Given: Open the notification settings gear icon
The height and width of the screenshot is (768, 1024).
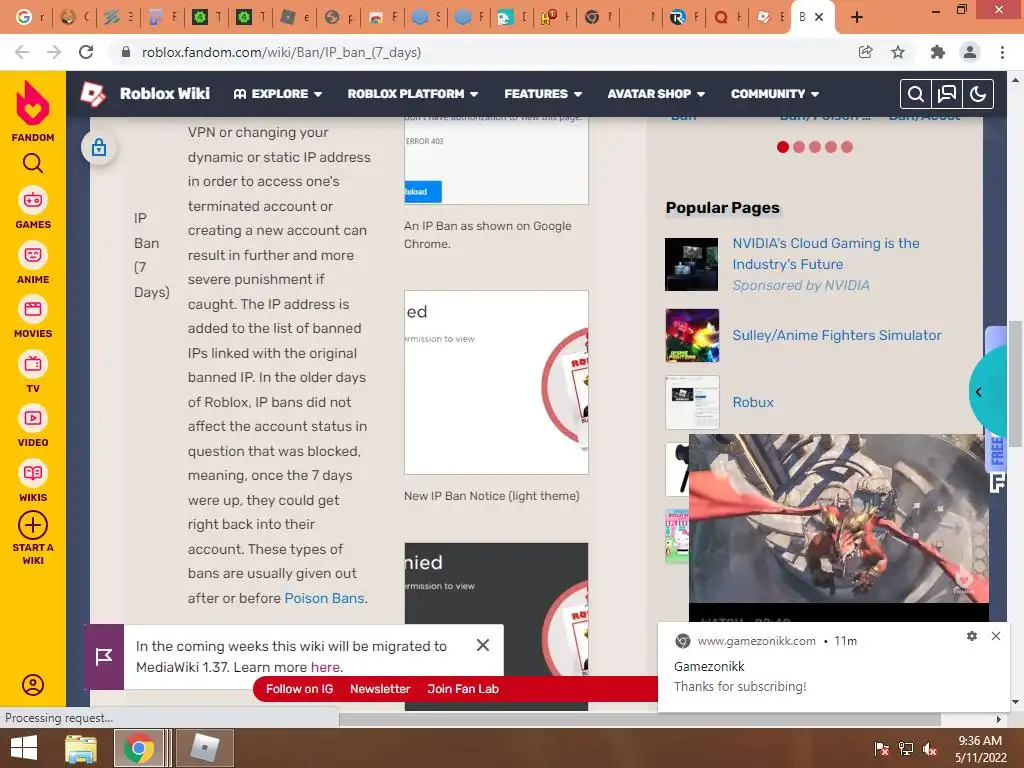Looking at the screenshot, I should coord(972,636).
